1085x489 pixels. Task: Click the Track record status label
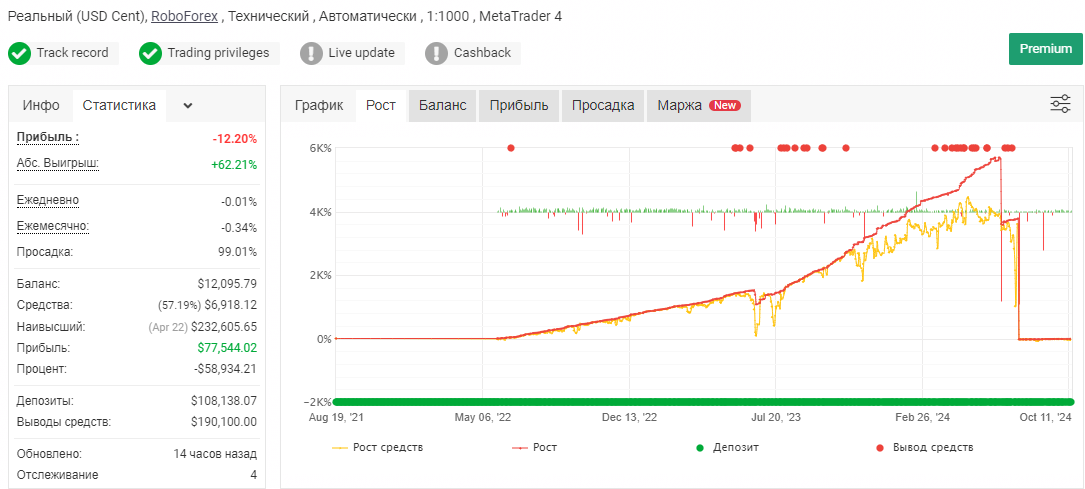pyautogui.click(x=72, y=53)
